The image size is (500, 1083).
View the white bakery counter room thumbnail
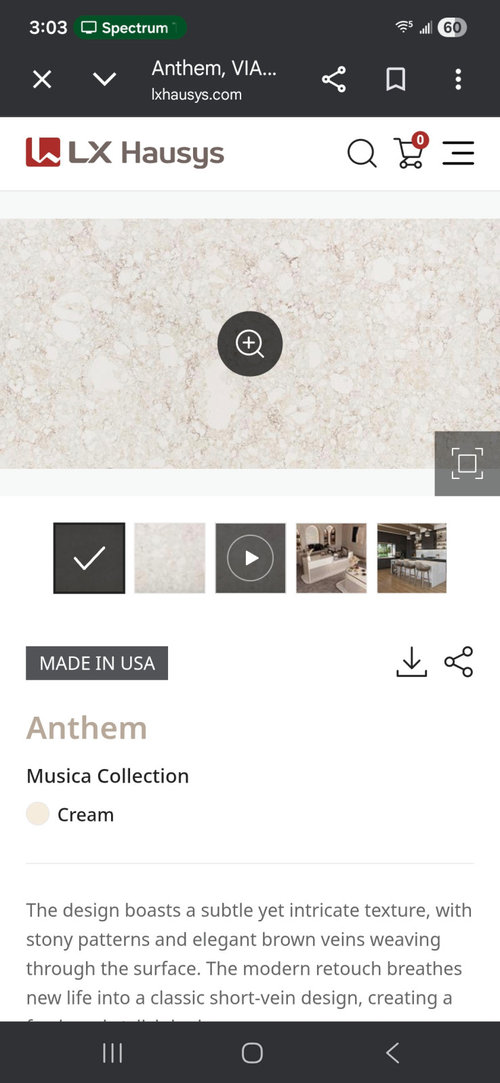pyautogui.click(x=331, y=558)
